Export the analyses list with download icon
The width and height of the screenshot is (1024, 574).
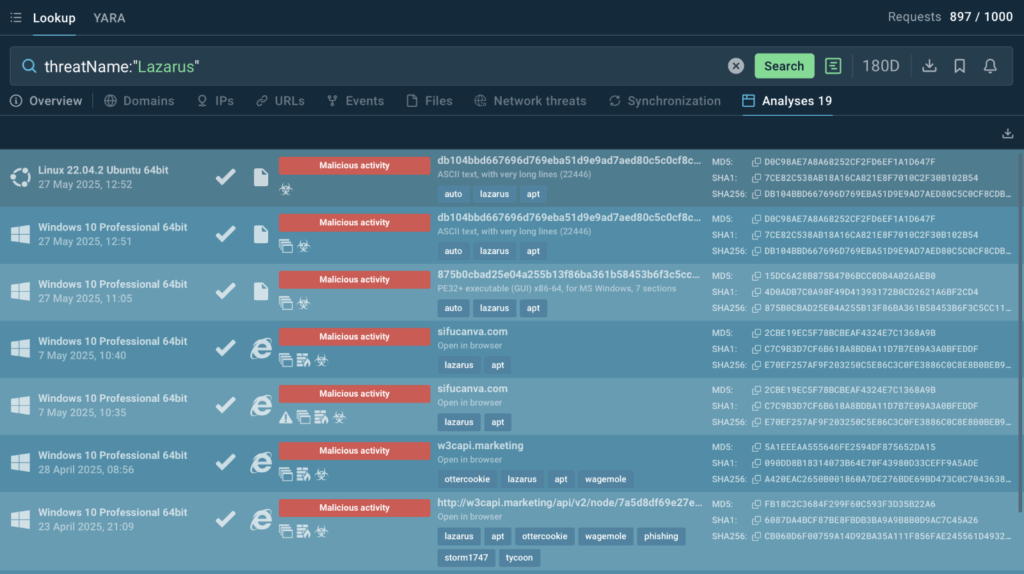click(1008, 133)
